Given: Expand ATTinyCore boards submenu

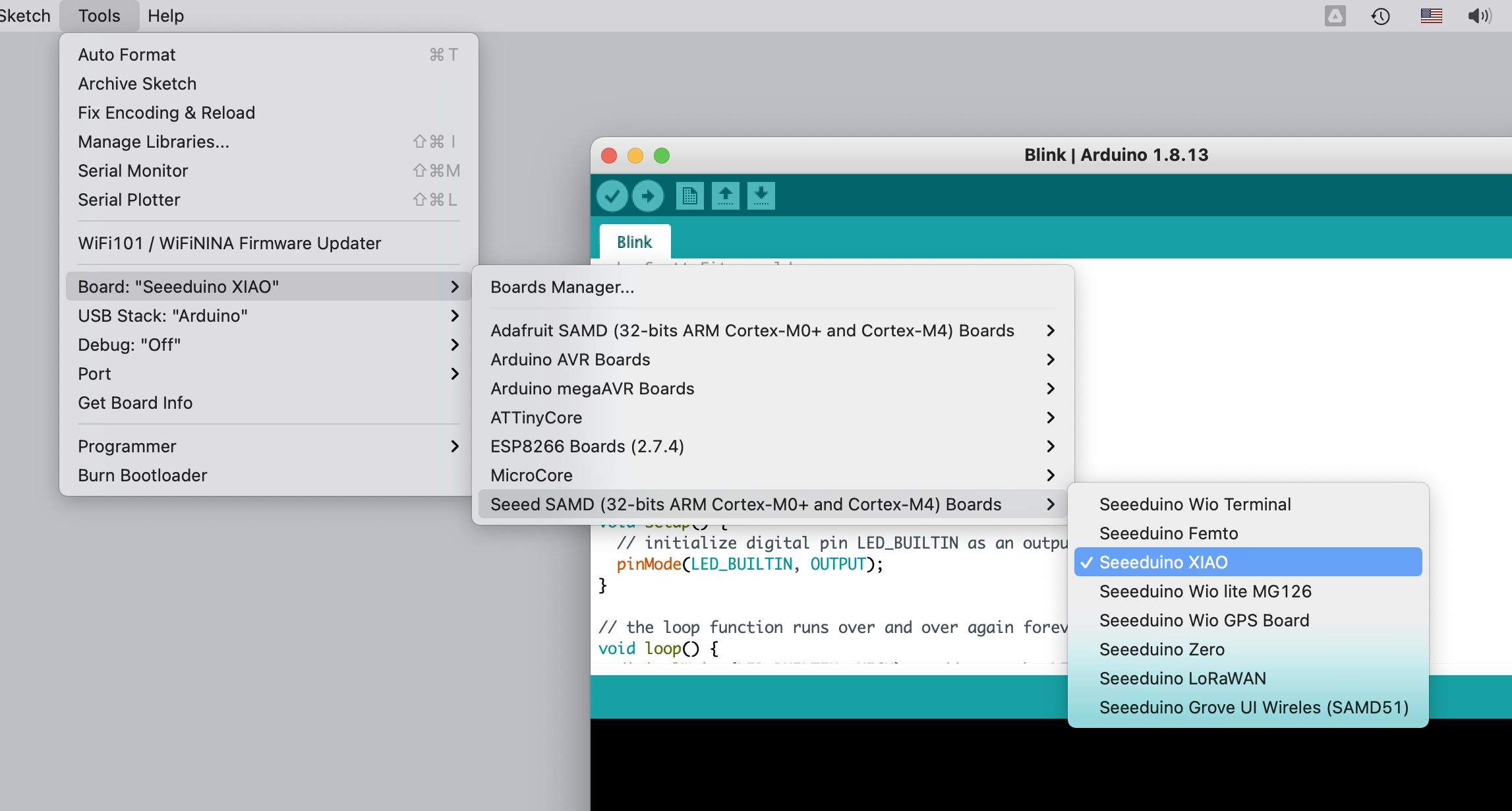Looking at the screenshot, I should [x=772, y=417].
